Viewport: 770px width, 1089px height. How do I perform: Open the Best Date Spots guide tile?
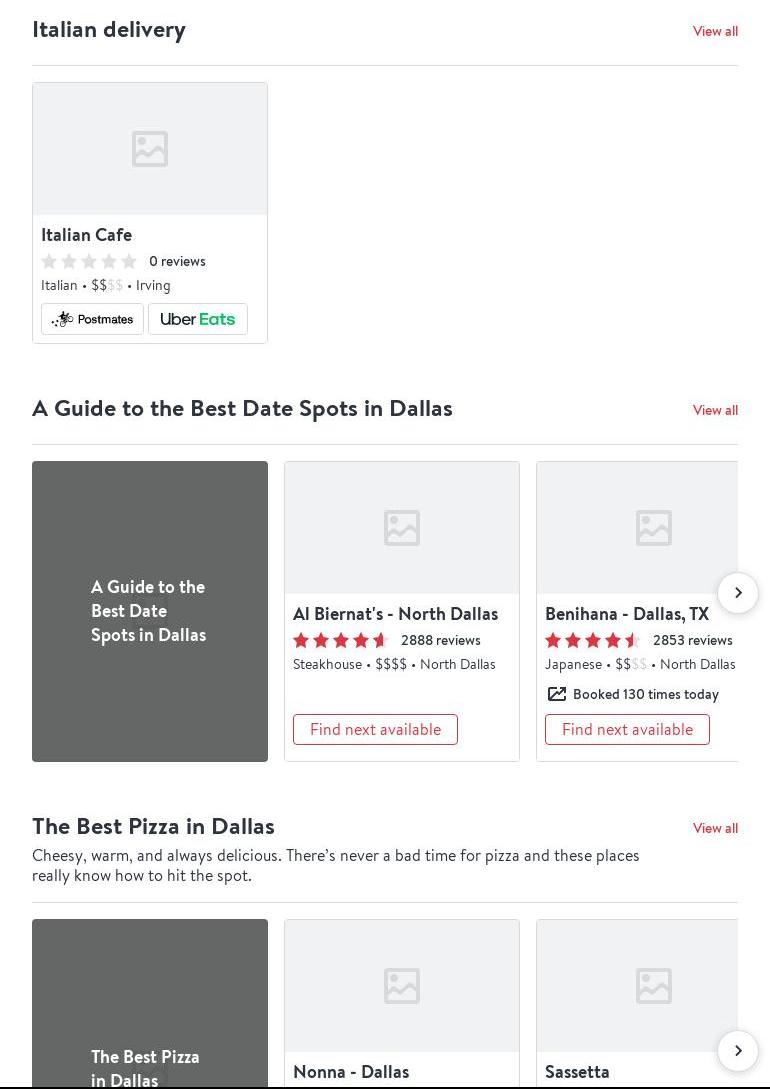coord(150,611)
